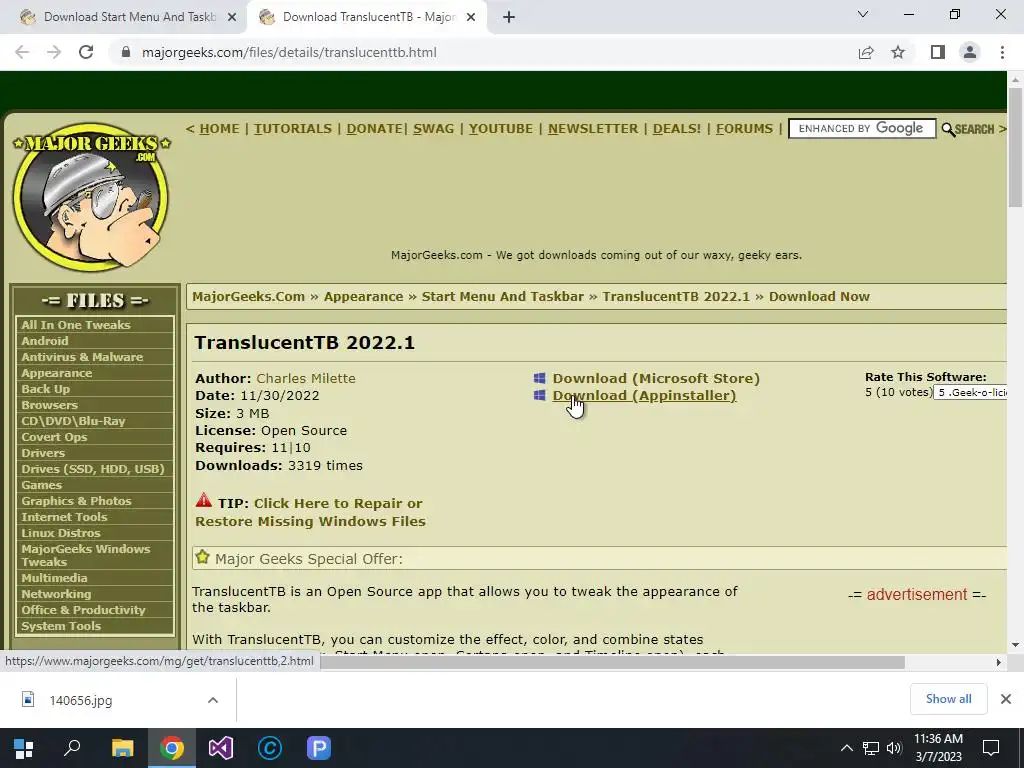Close the Download Start Menu And Taskbar tab

(231, 17)
